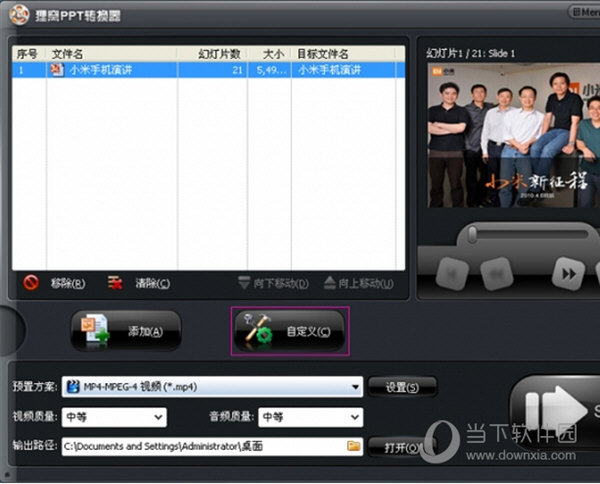
Task: Click the file size cell 5,49...
Action: (x=269, y=70)
